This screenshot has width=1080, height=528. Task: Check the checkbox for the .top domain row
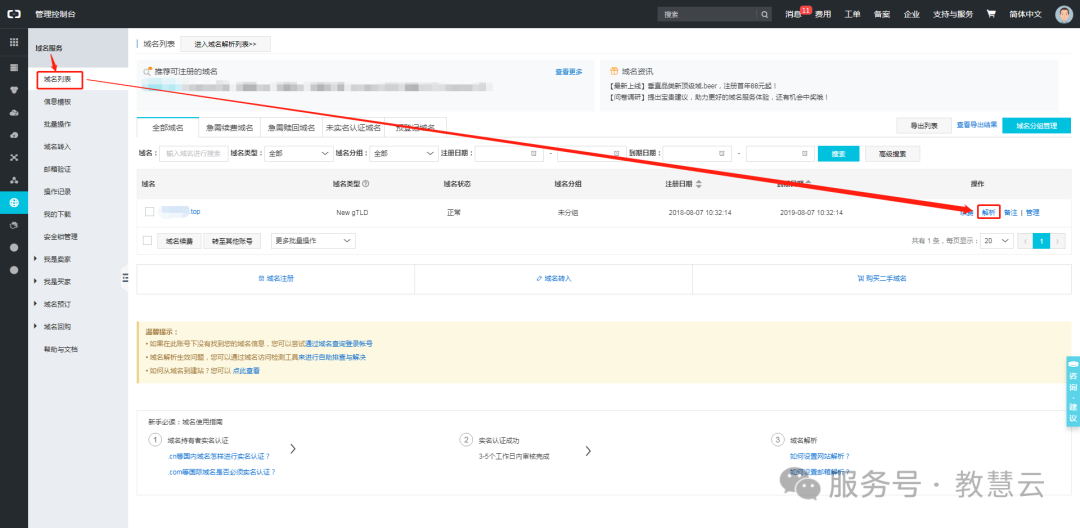click(149, 212)
